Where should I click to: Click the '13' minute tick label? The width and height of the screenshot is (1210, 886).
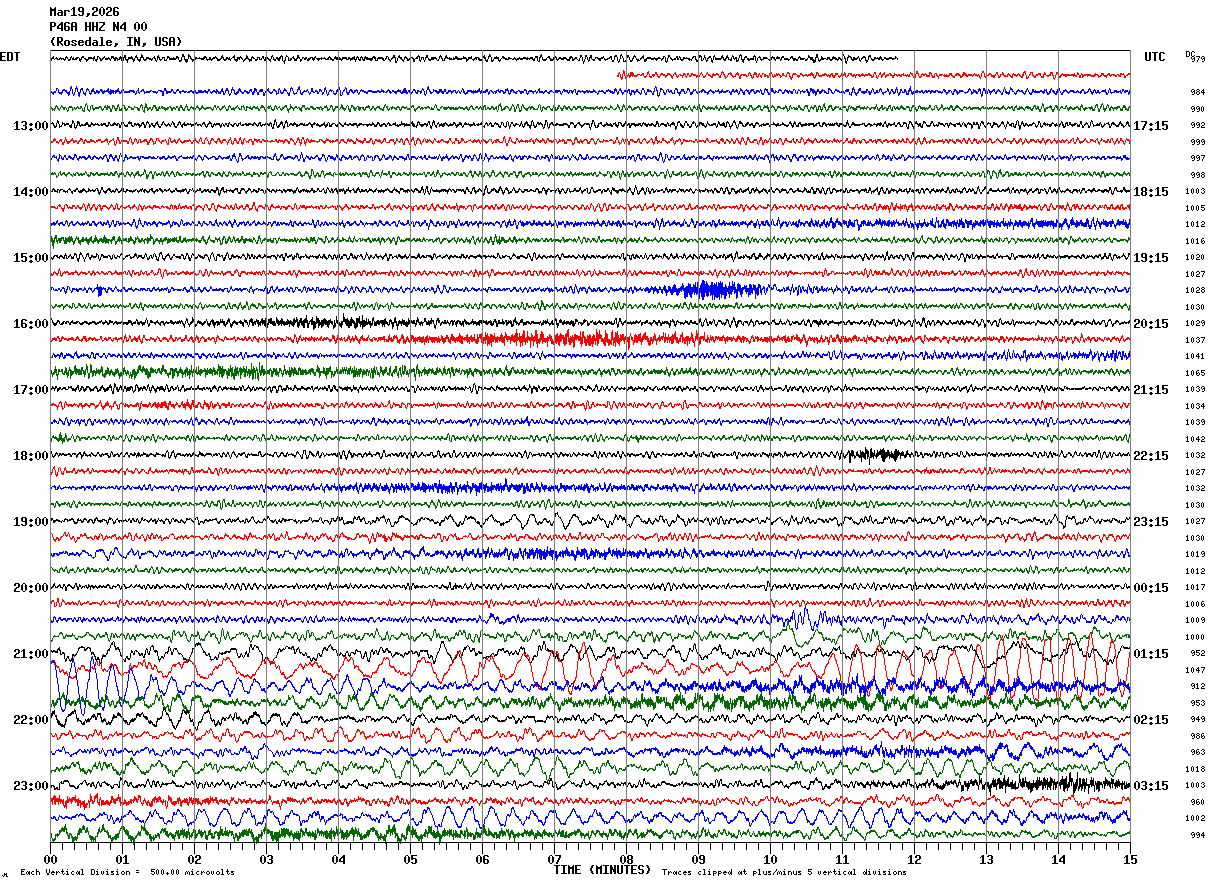[986, 859]
